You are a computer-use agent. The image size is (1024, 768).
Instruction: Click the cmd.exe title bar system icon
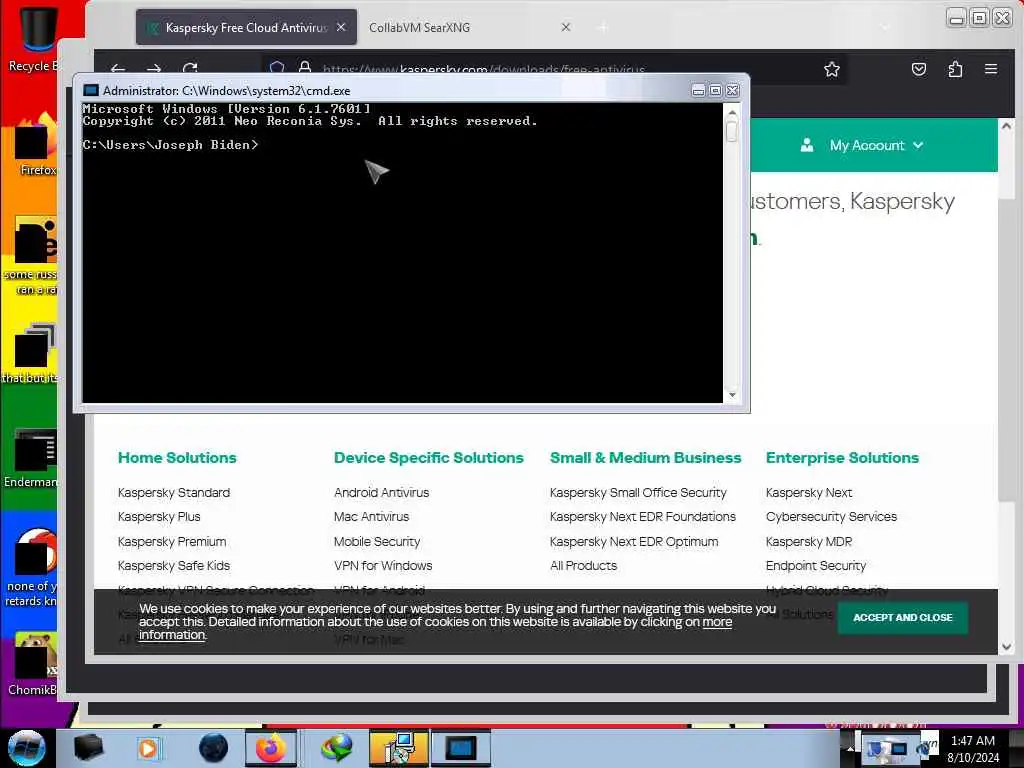click(x=91, y=90)
